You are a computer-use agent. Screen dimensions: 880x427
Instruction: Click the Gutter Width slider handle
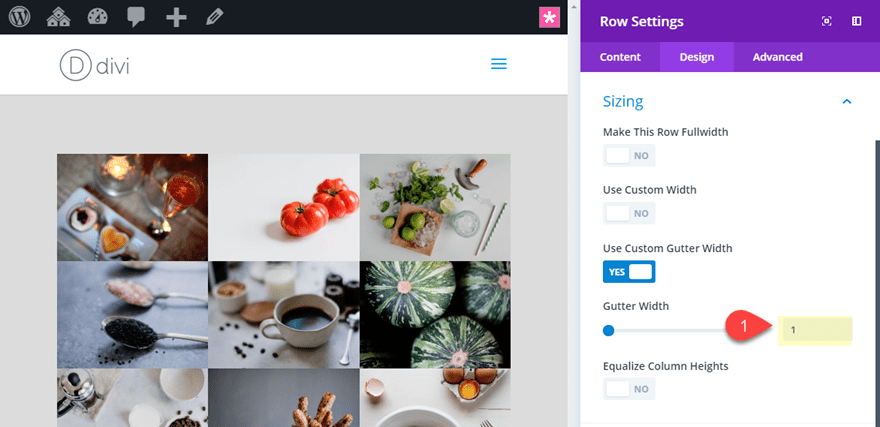tap(608, 330)
